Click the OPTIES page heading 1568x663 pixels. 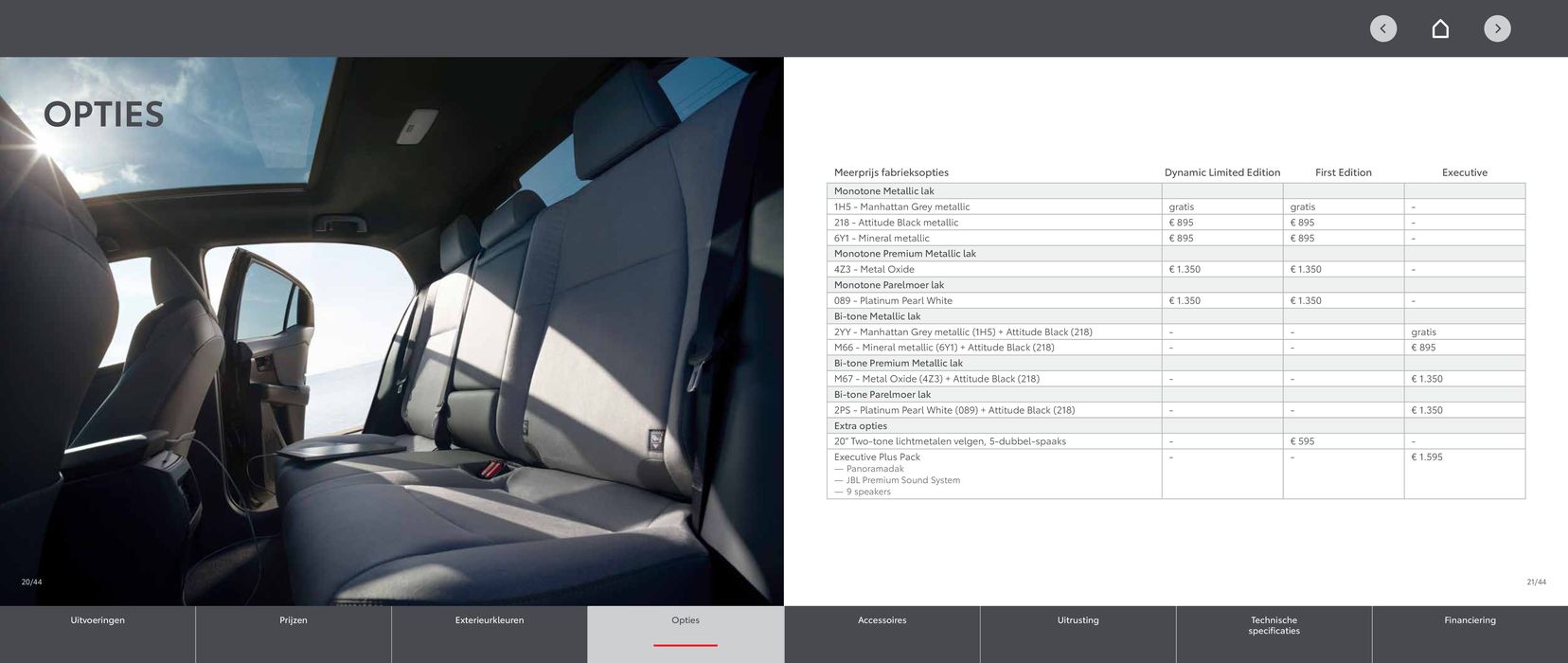(104, 115)
